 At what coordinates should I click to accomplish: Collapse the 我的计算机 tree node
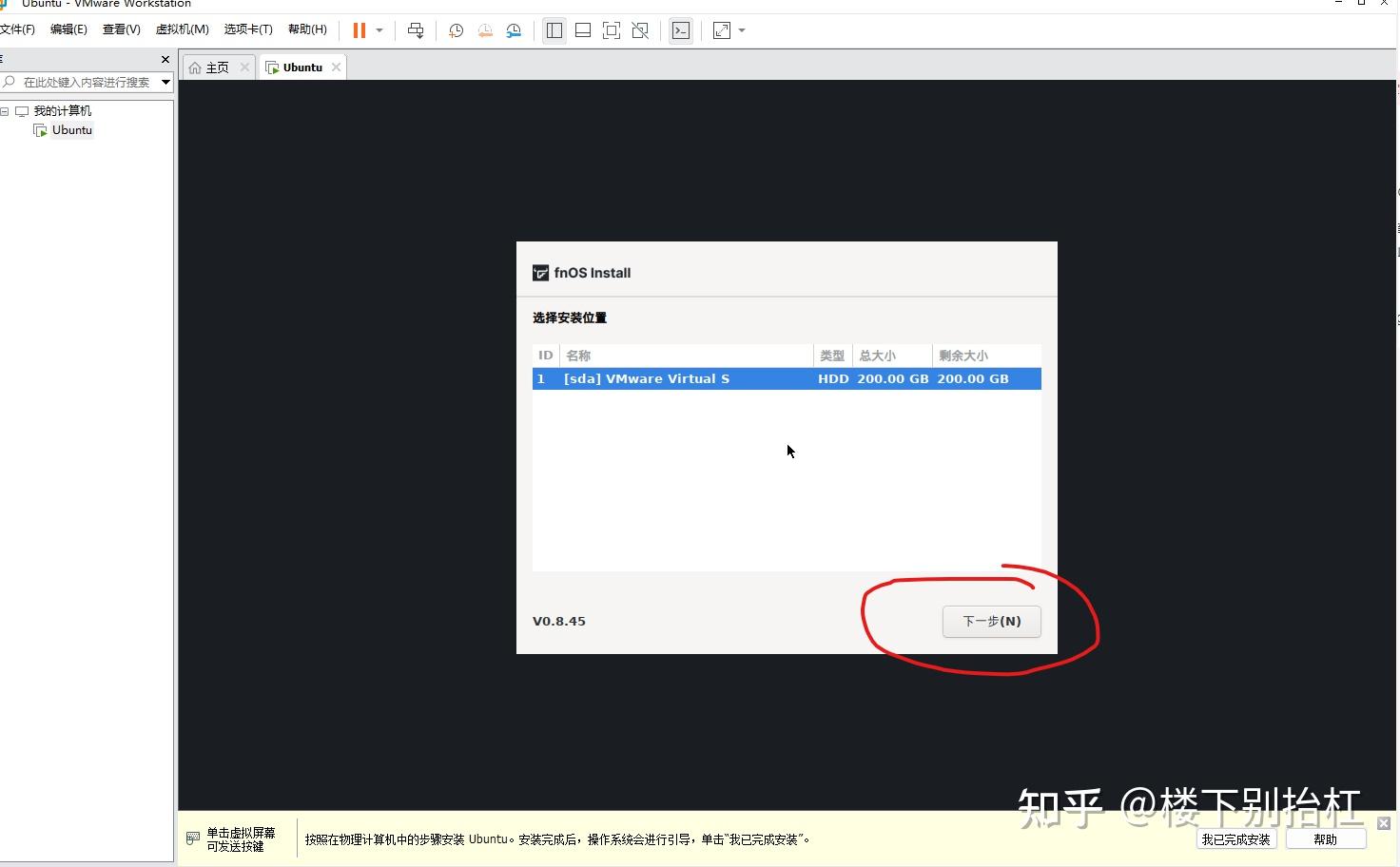click(5, 111)
